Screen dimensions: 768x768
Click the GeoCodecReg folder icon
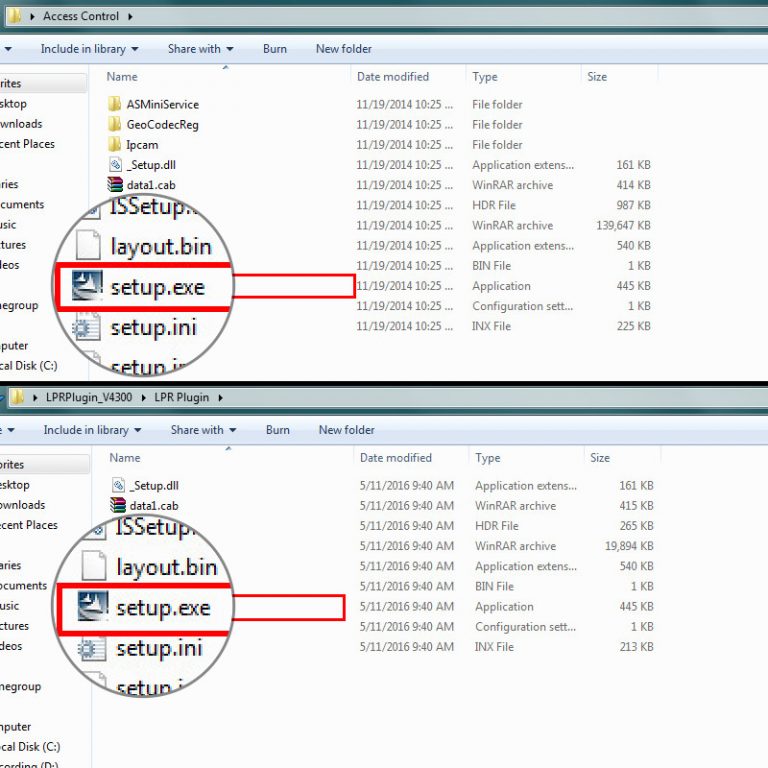(114, 124)
